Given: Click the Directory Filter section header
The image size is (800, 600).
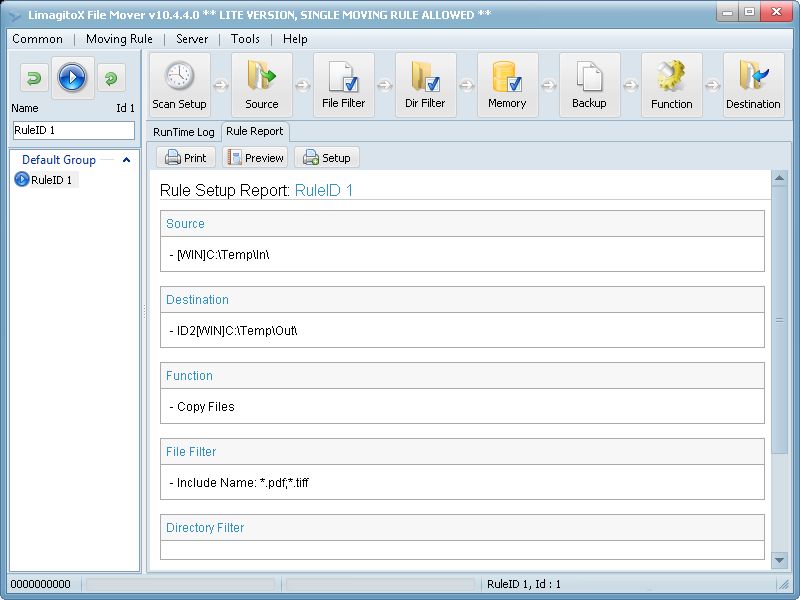Looking at the screenshot, I should [x=462, y=528].
